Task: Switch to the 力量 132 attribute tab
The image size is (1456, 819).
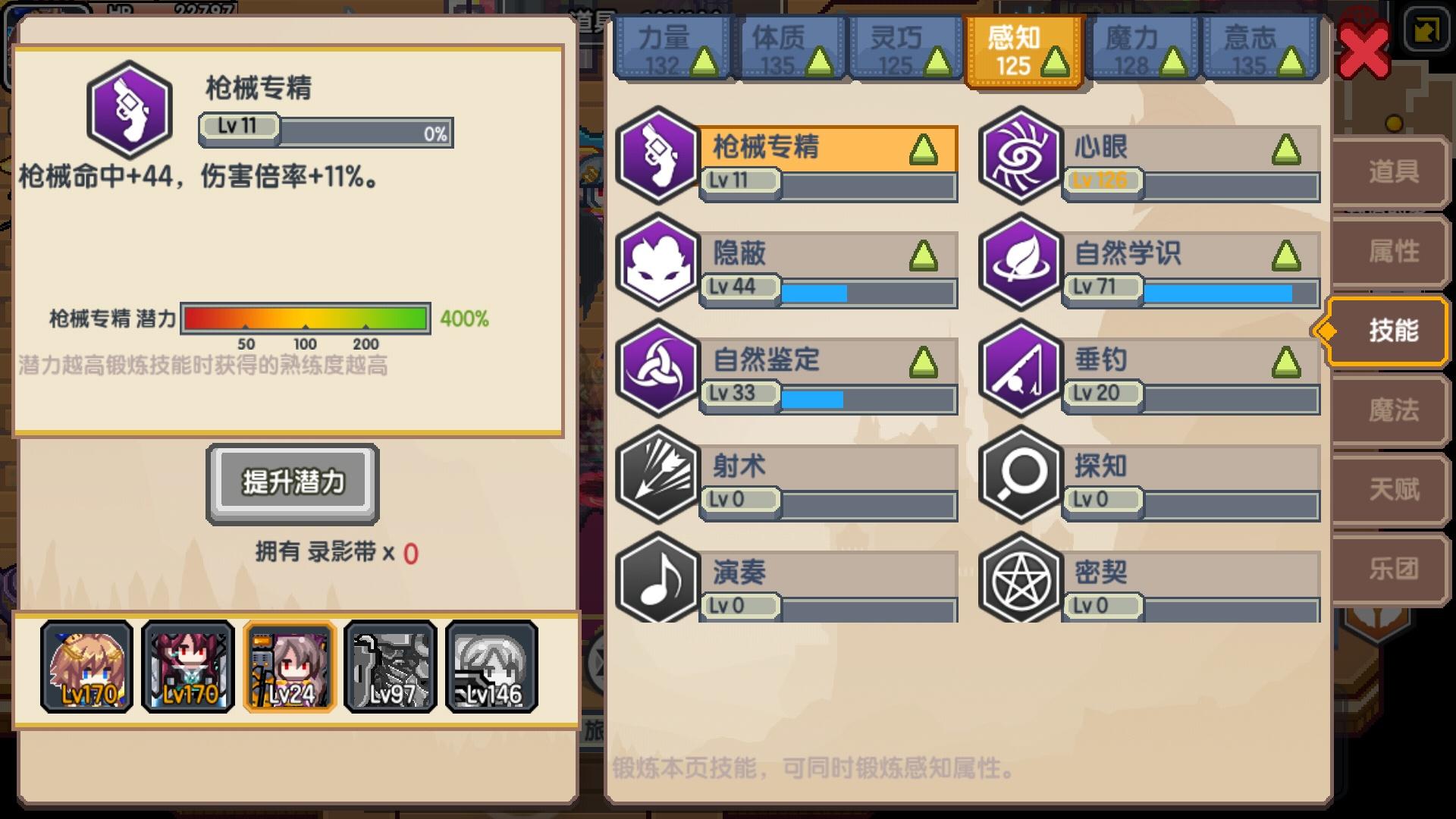Action: 673,49
